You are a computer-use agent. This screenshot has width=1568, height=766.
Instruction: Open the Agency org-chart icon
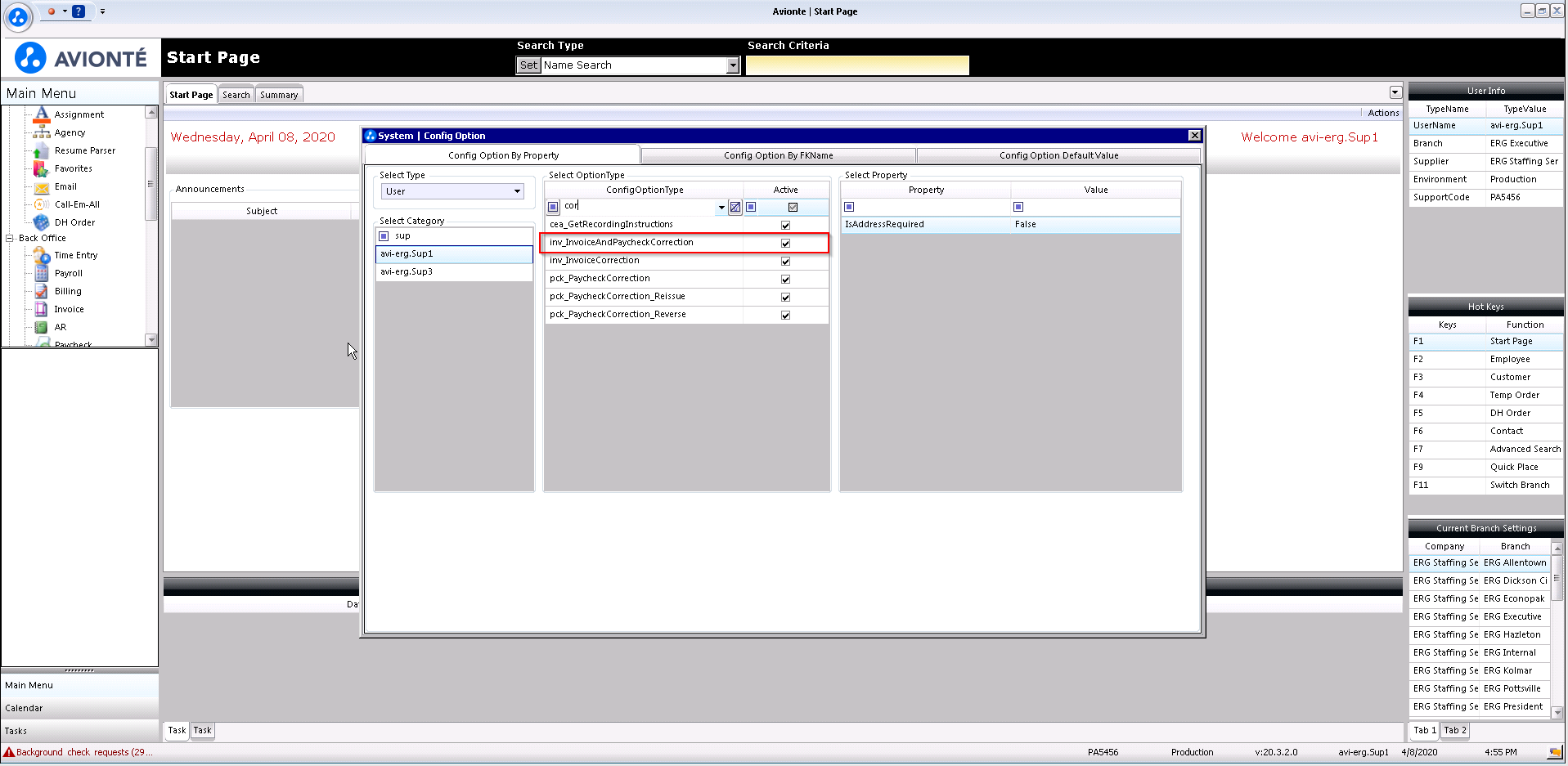[x=42, y=132]
